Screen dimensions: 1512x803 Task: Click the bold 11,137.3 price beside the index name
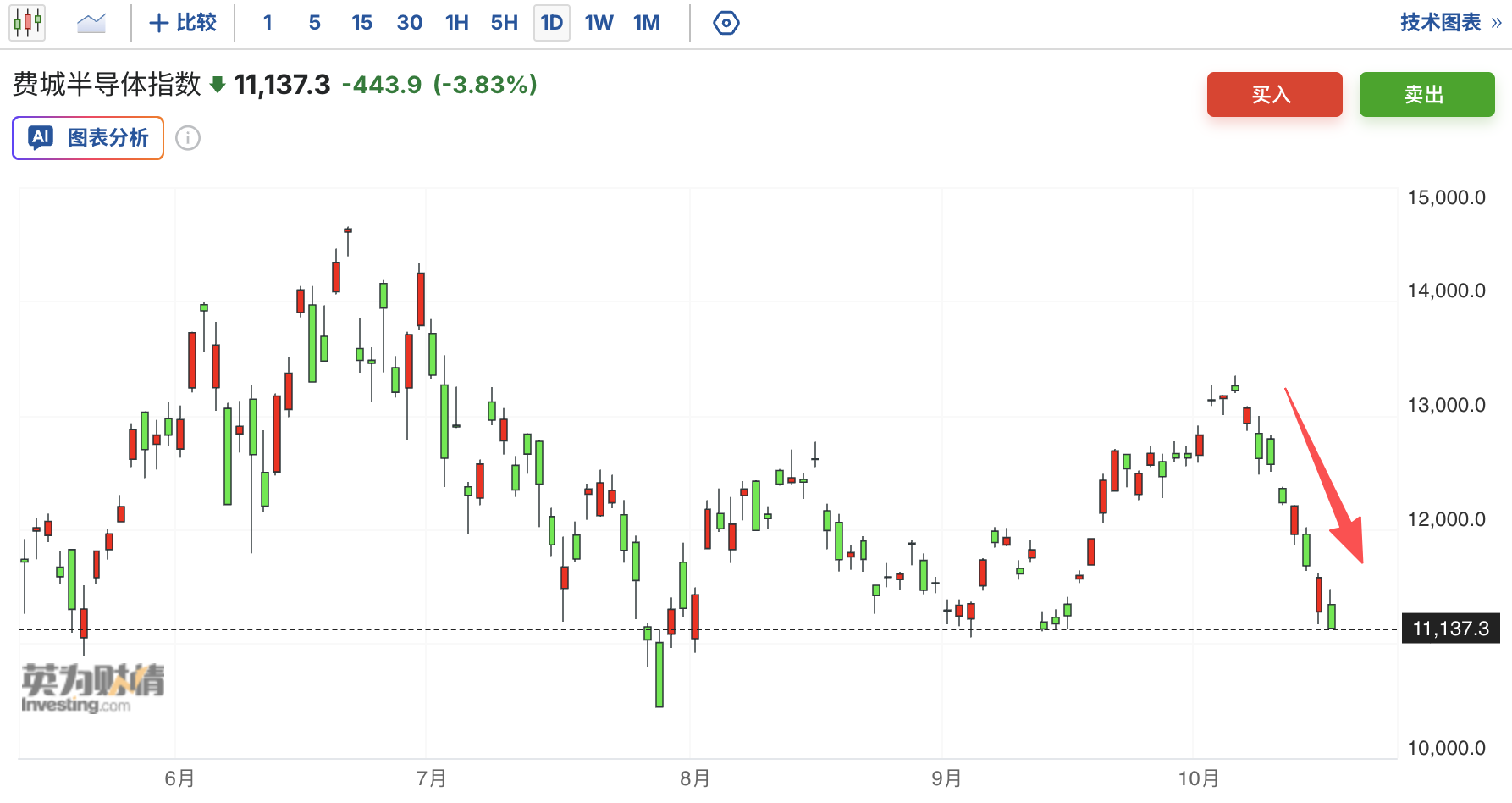pyautogui.click(x=282, y=85)
